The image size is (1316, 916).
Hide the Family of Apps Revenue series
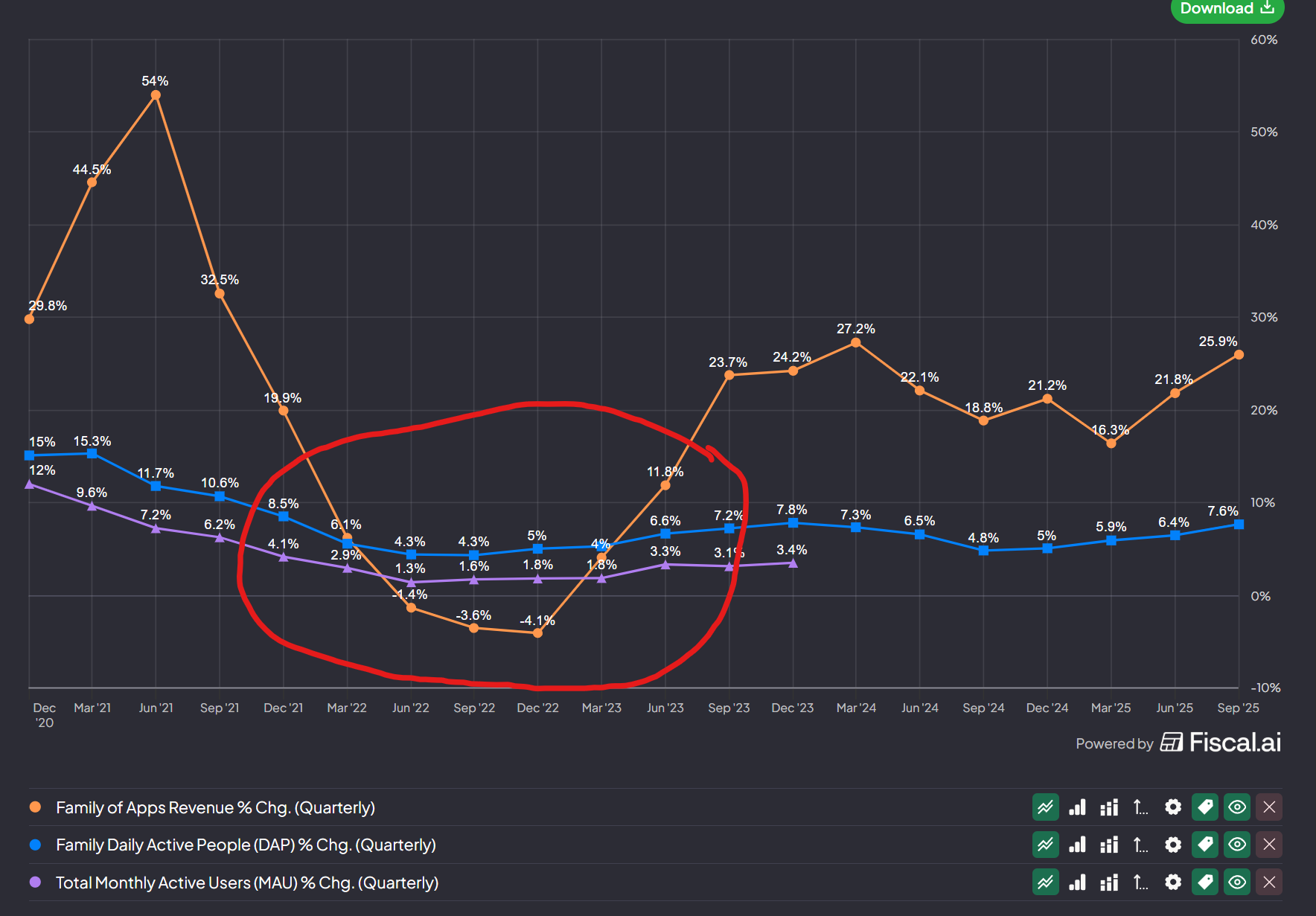pos(1237,807)
